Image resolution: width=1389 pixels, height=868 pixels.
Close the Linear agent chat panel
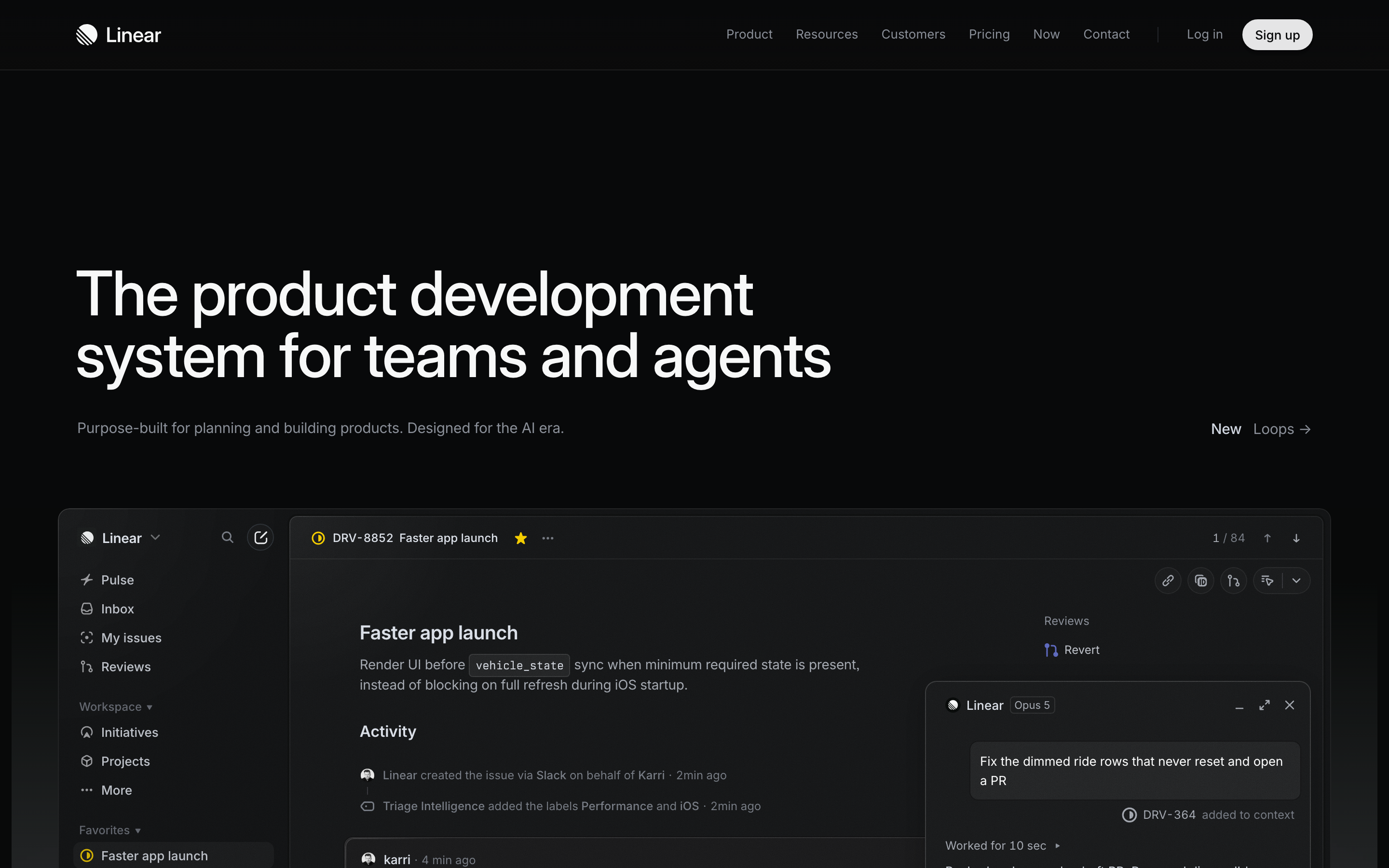tap(1290, 705)
